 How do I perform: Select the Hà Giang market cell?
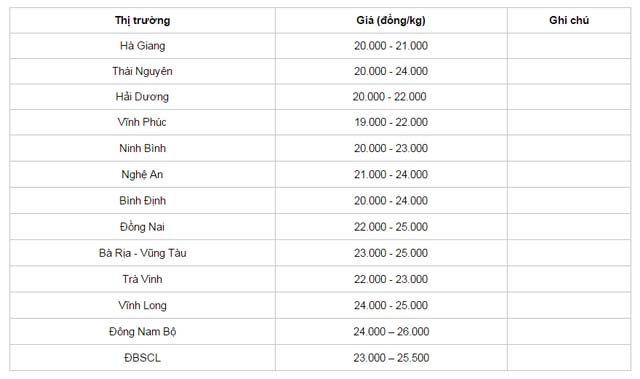pos(142,46)
